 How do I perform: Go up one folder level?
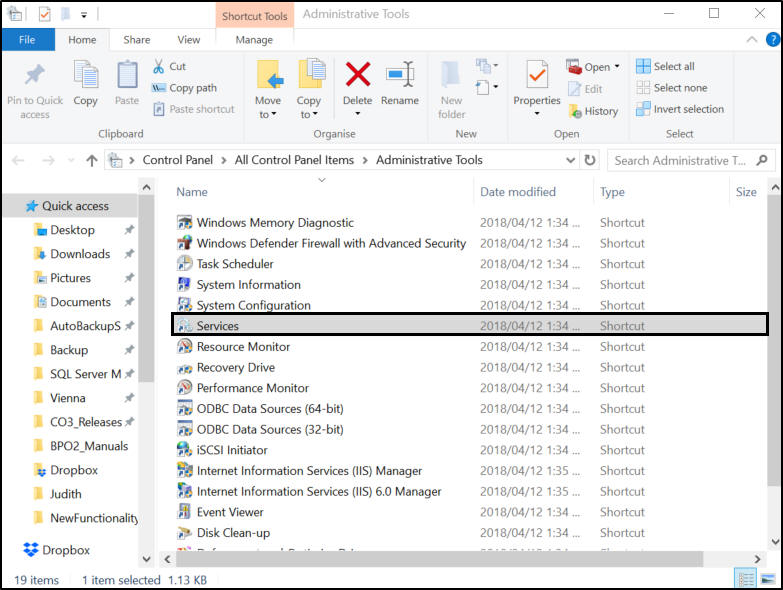(x=91, y=160)
